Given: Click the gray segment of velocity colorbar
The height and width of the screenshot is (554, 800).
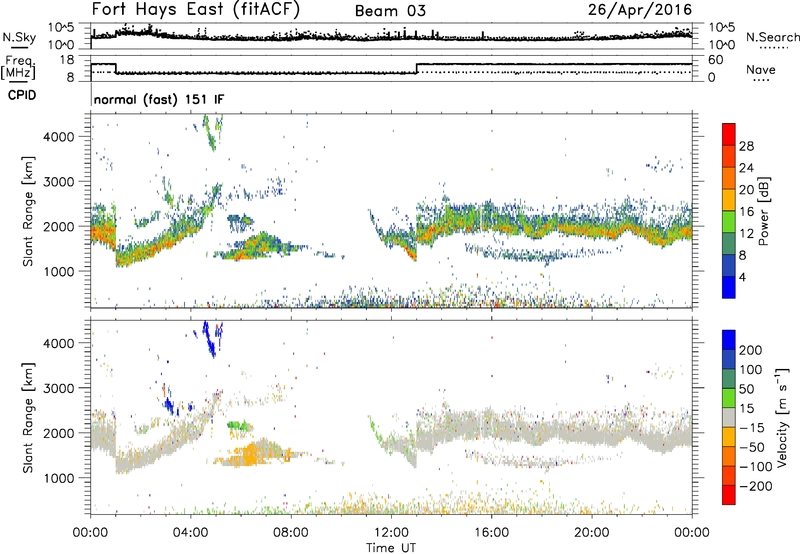Looking at the screenshot, I should click(x=729, y=418).
